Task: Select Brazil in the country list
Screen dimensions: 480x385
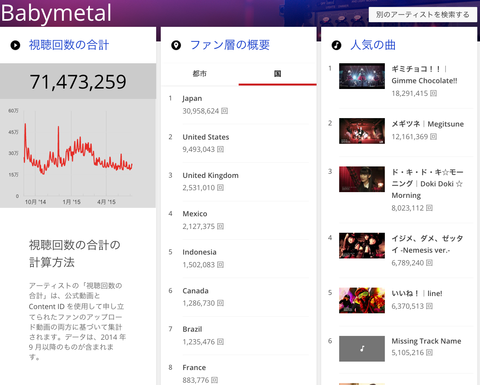Action: click(192, 329)
